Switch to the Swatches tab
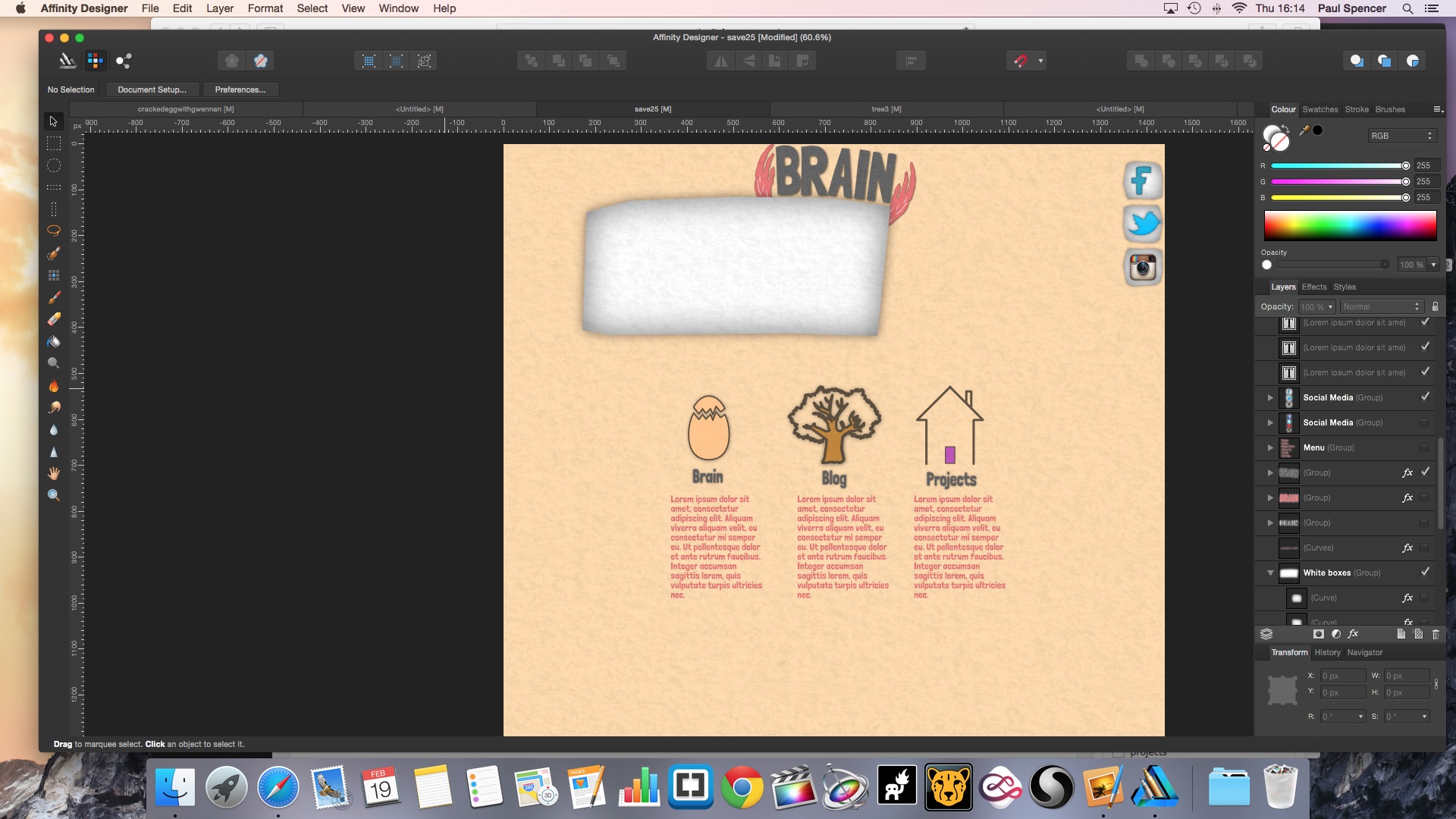Viewport: 1456px width, 819px height. point(1319,109)
